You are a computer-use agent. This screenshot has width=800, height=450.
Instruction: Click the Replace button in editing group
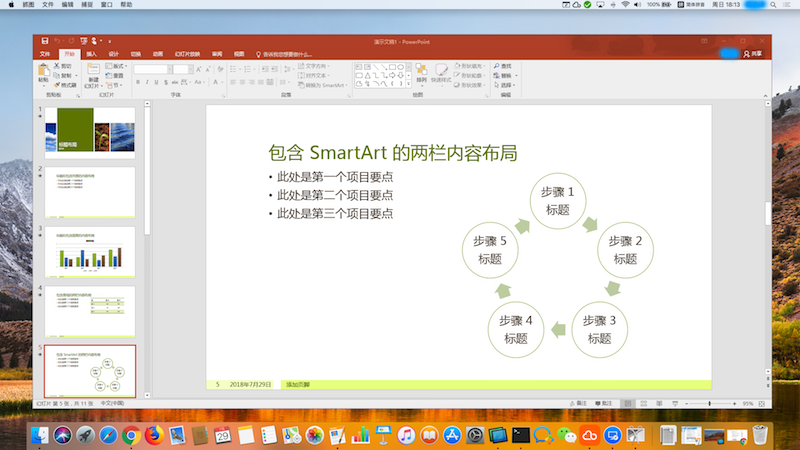pos(504,76)
